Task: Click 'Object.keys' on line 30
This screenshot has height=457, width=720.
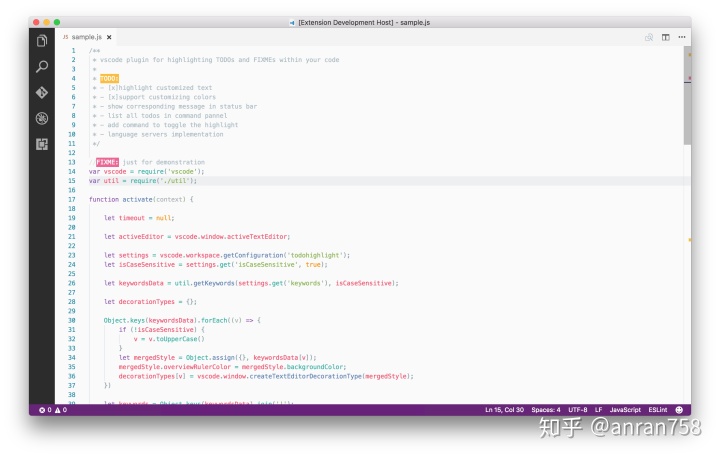Action: coord(124,320)
